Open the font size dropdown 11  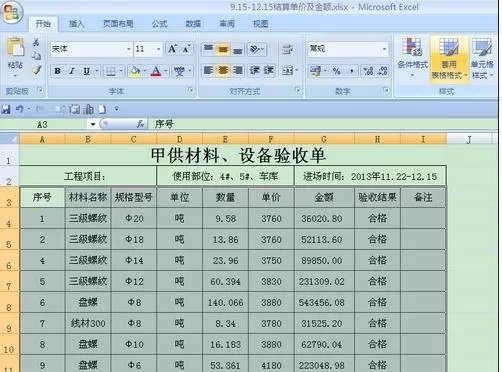point(158,49)
